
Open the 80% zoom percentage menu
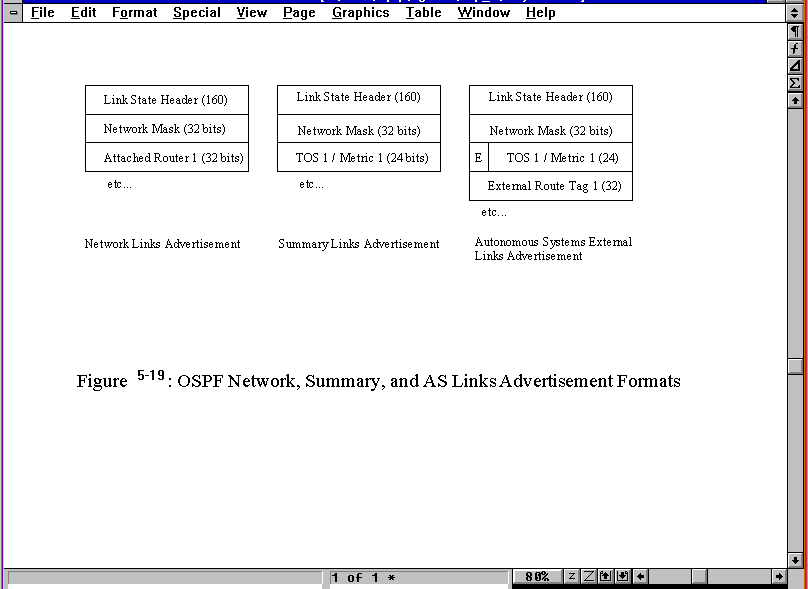537,577
